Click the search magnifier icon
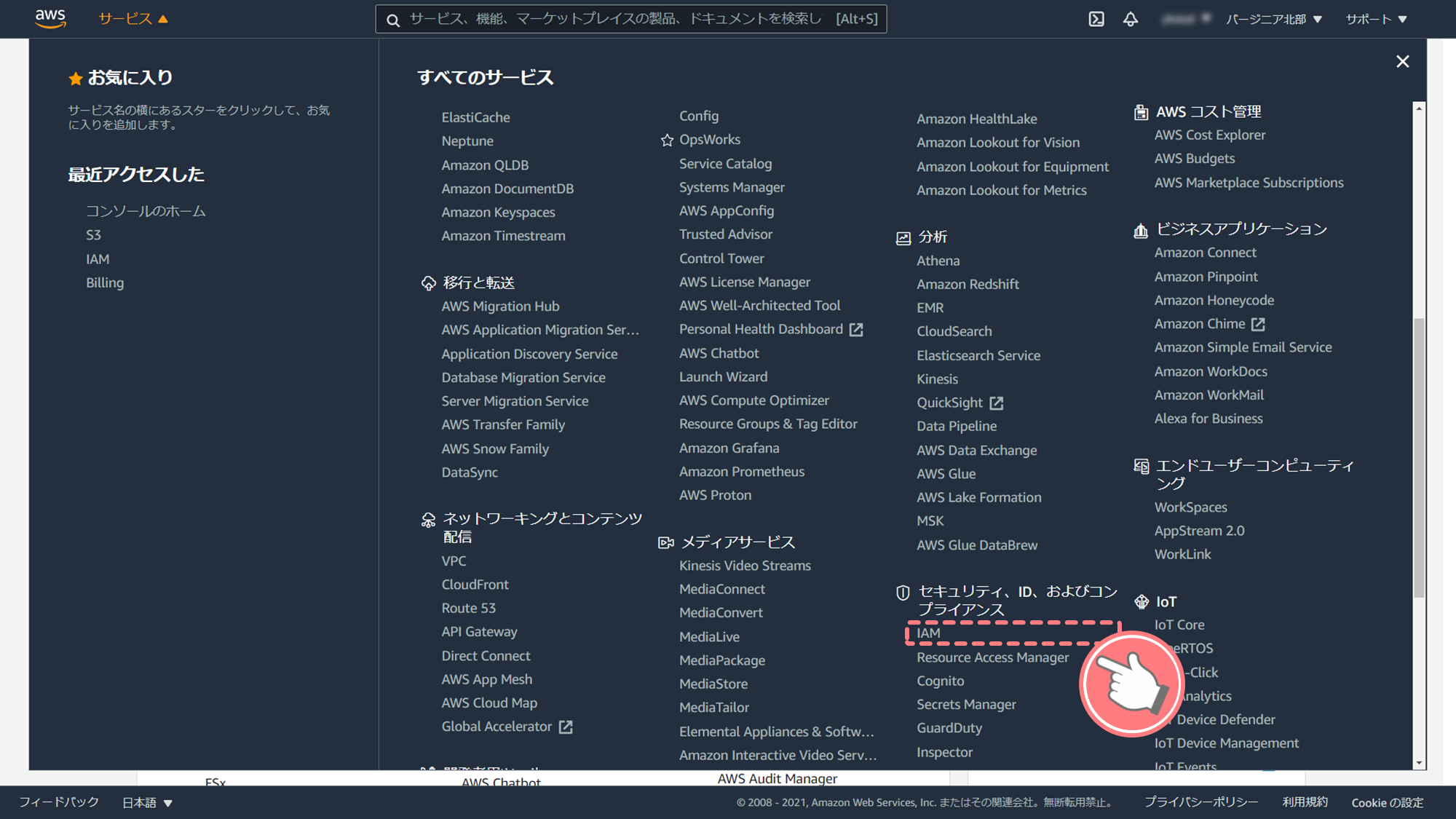 [393, 20]
